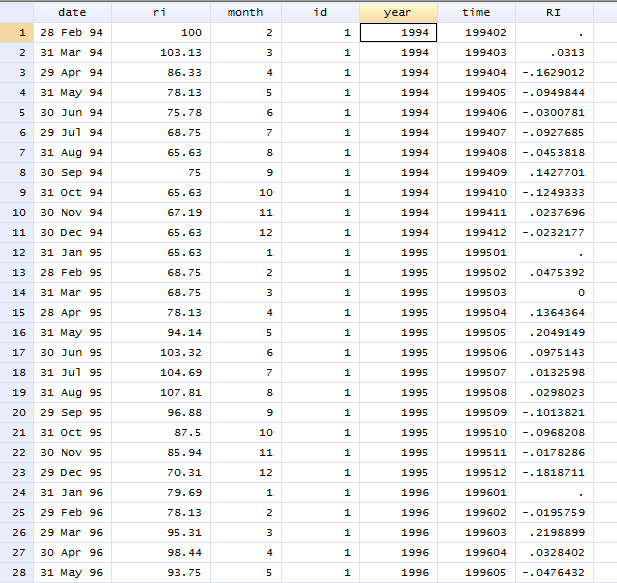Click the time cell 199501
Screen dimensions: 617x583
[x=476, y=253]
